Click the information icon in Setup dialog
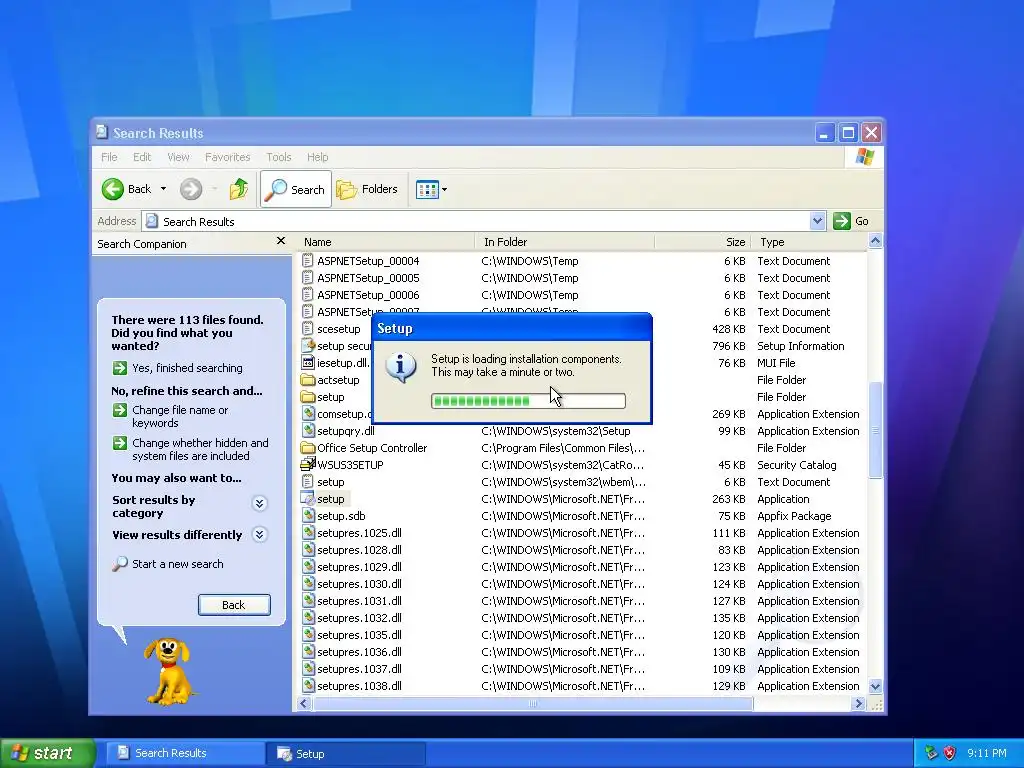The width and height of the screenshot is (1024, 768). point(400,366)
